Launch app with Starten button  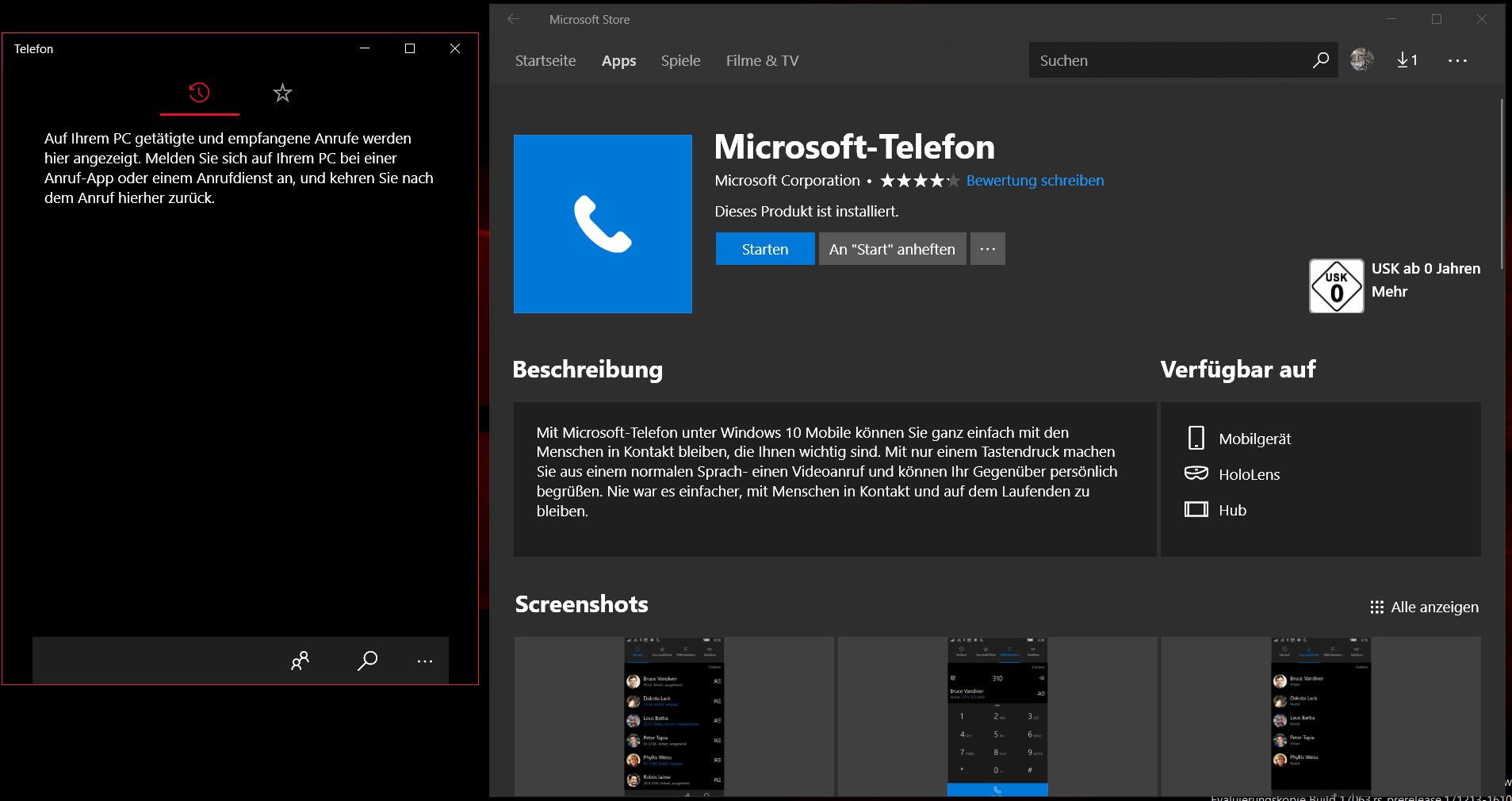[x=765, y=249]
